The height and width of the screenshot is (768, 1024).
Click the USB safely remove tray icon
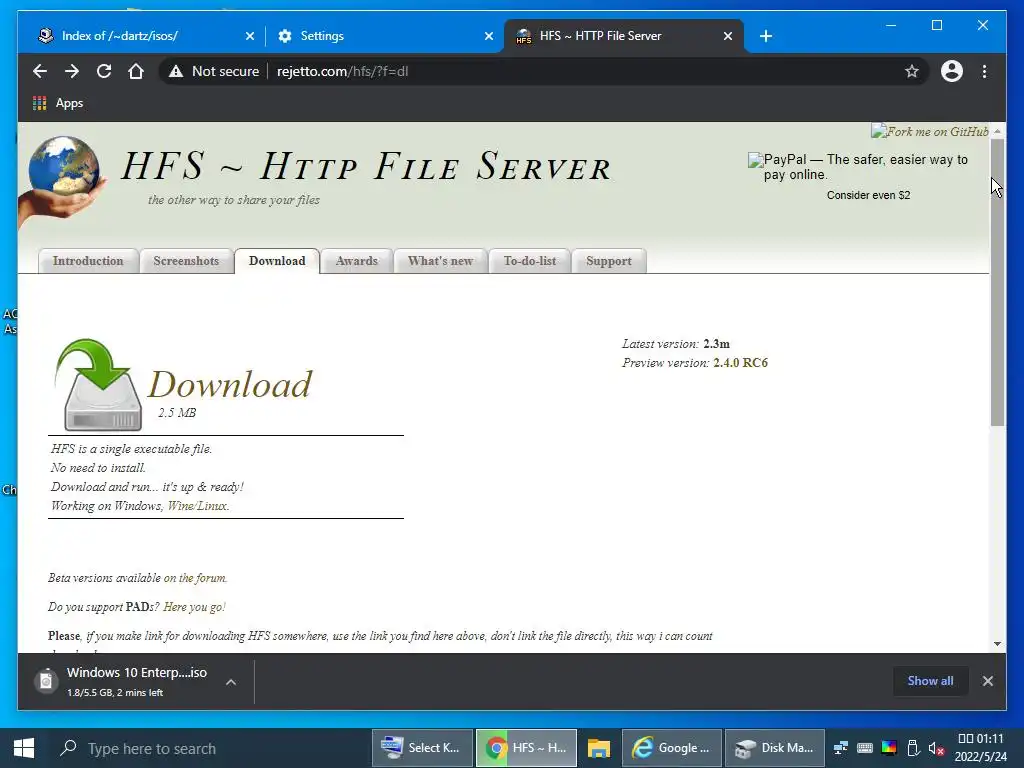coord(913,748)
